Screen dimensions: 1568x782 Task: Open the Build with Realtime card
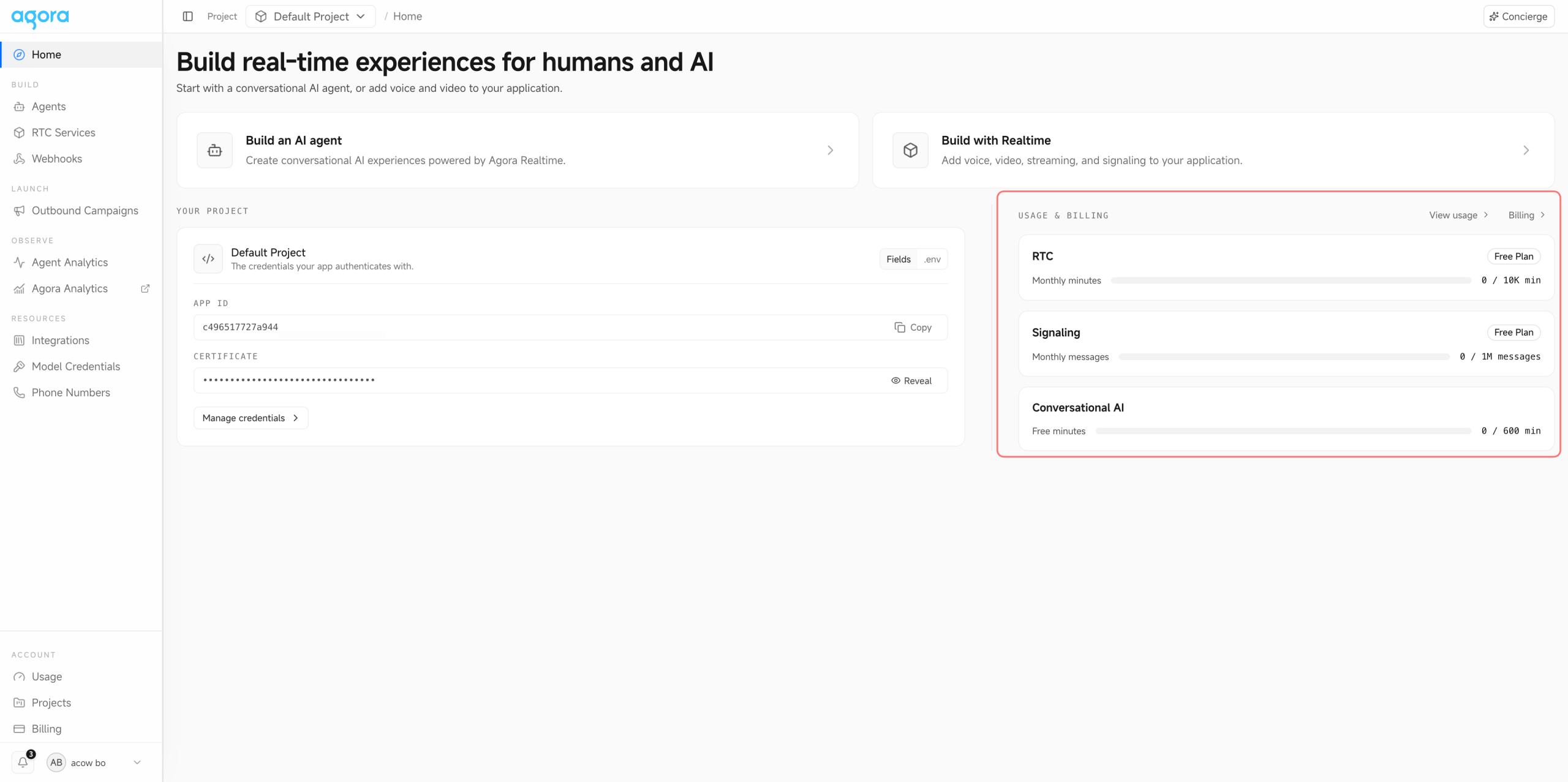[x=1213, y=150]
